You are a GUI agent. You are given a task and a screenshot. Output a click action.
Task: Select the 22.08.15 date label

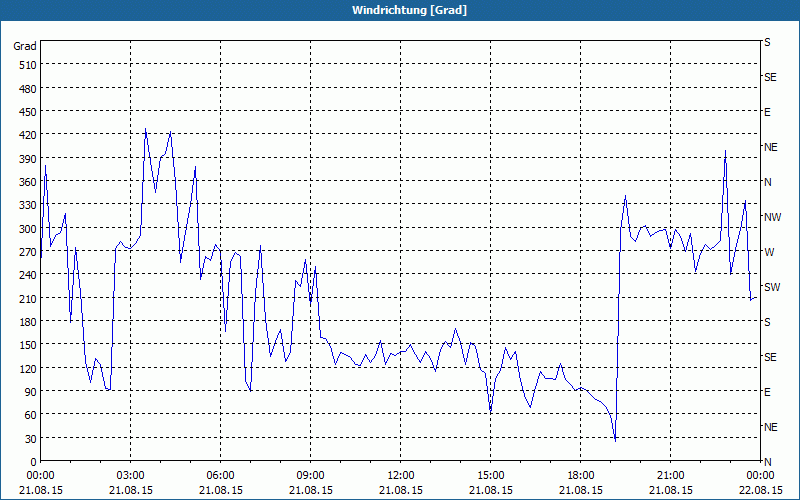coord(760,490)
